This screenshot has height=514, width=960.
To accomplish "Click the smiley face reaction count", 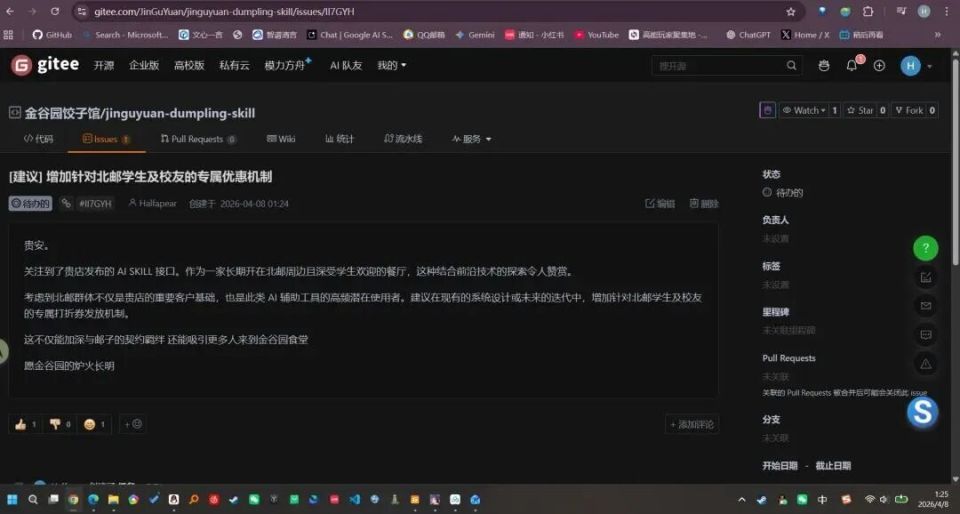I will click(x=94, y=424).
